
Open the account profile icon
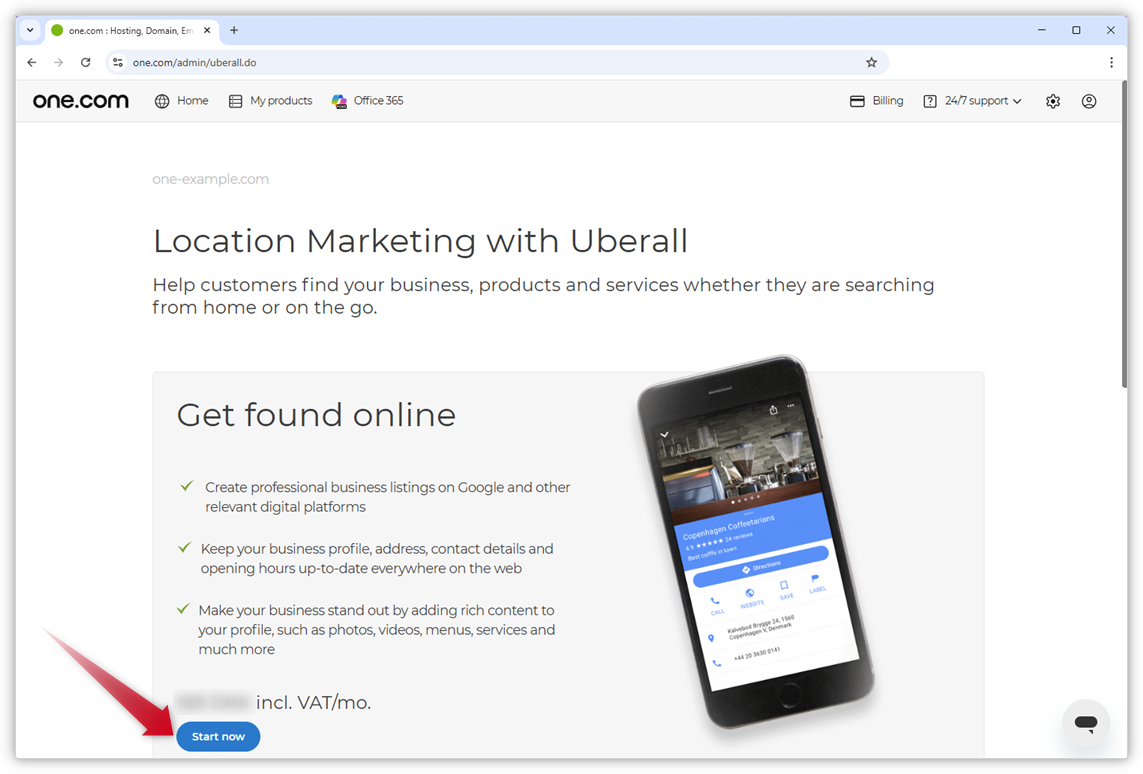click(1088, 100)
